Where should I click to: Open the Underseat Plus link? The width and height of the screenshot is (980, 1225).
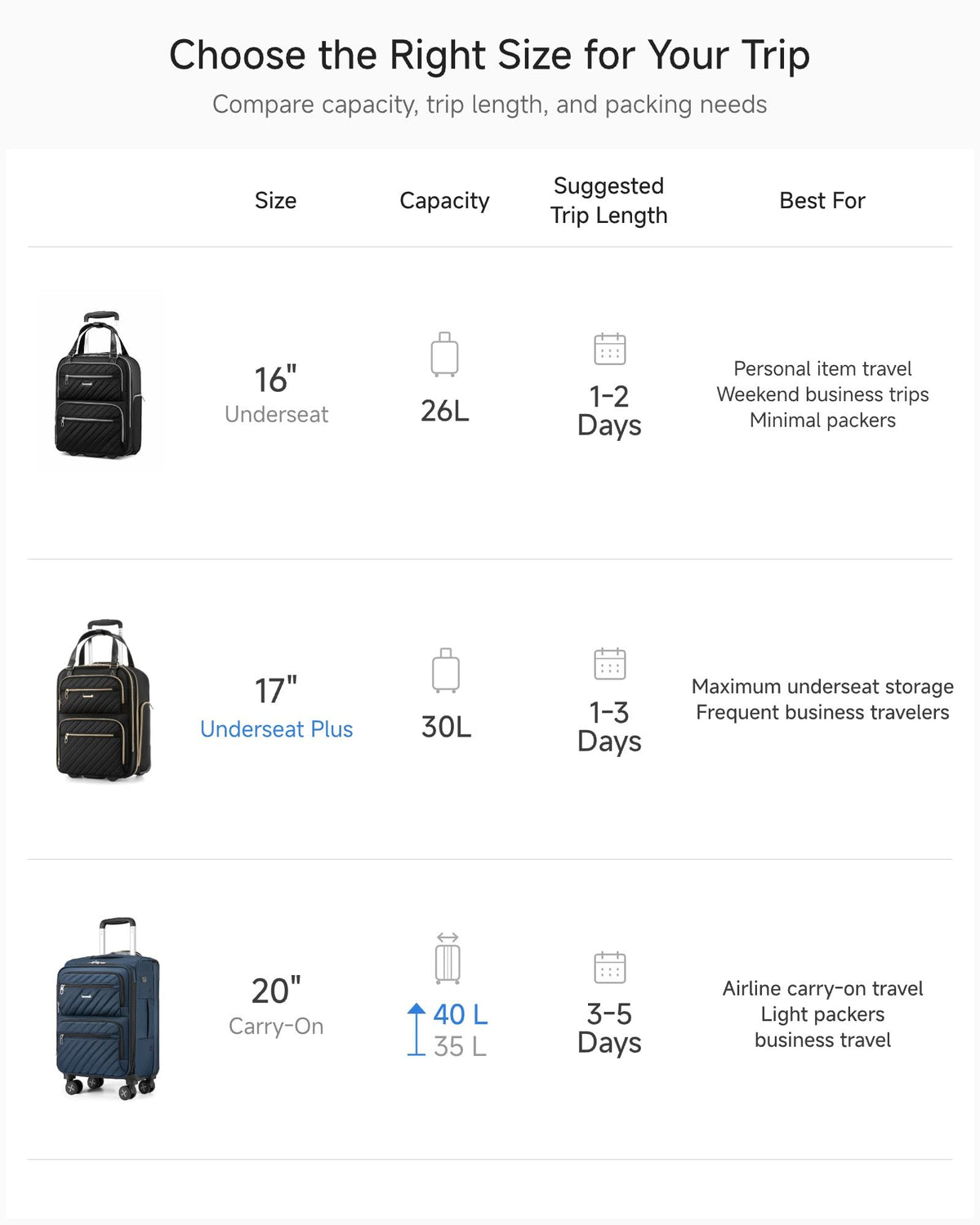click(x=276, y=728)
